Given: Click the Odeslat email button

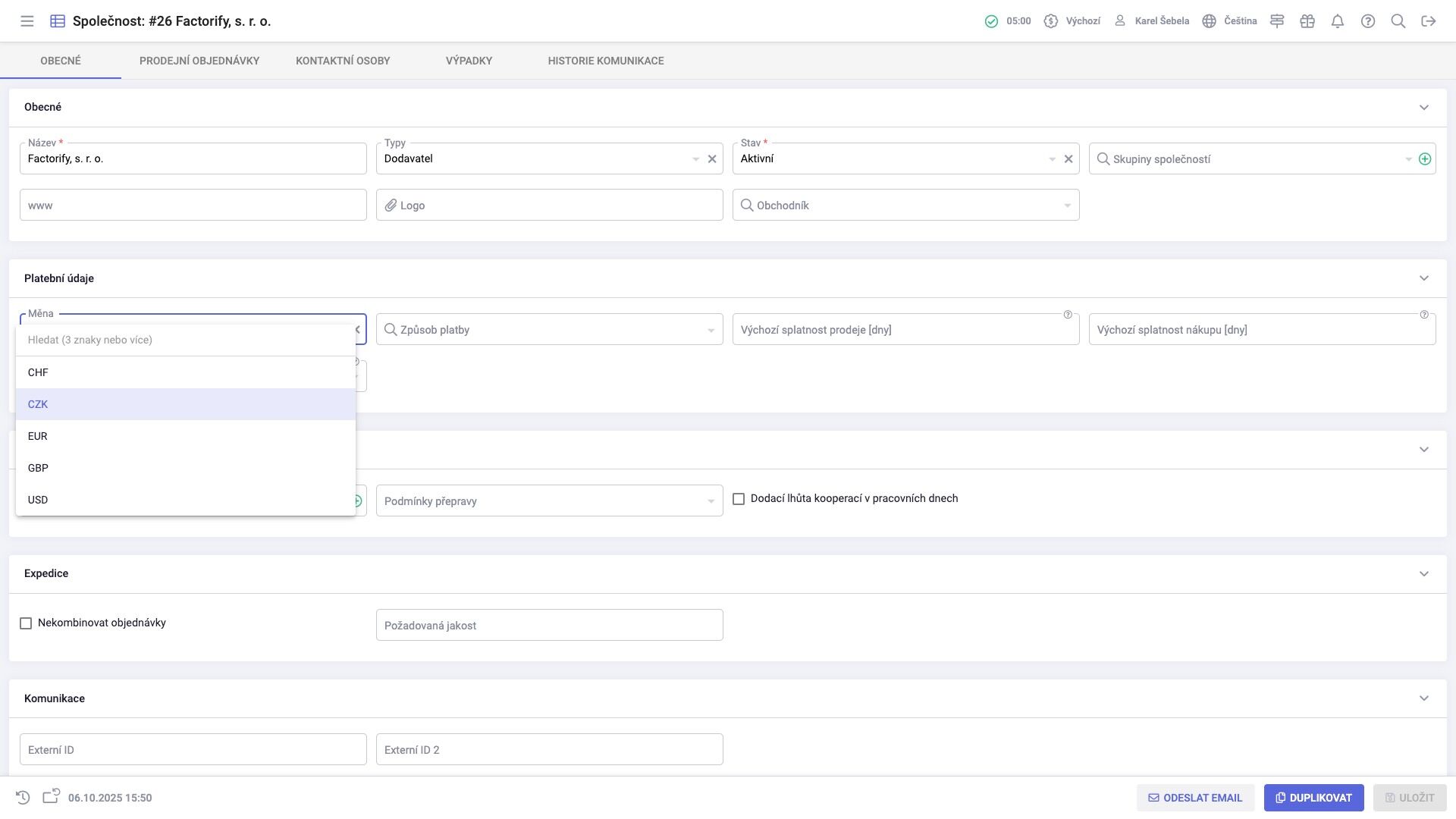Looking at the screenshot, I should tap(1195, 798).
